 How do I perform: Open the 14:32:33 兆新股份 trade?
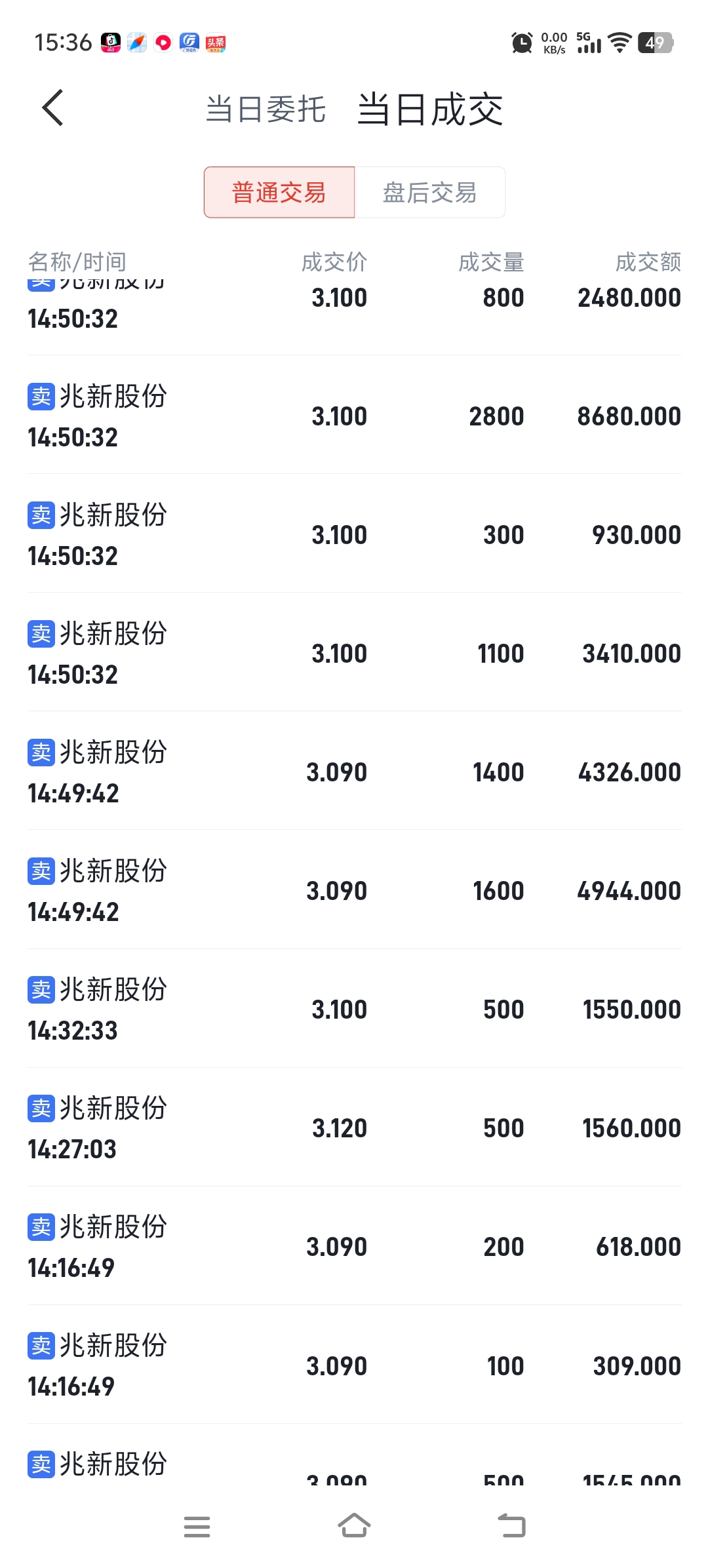tap(354, 1009)
